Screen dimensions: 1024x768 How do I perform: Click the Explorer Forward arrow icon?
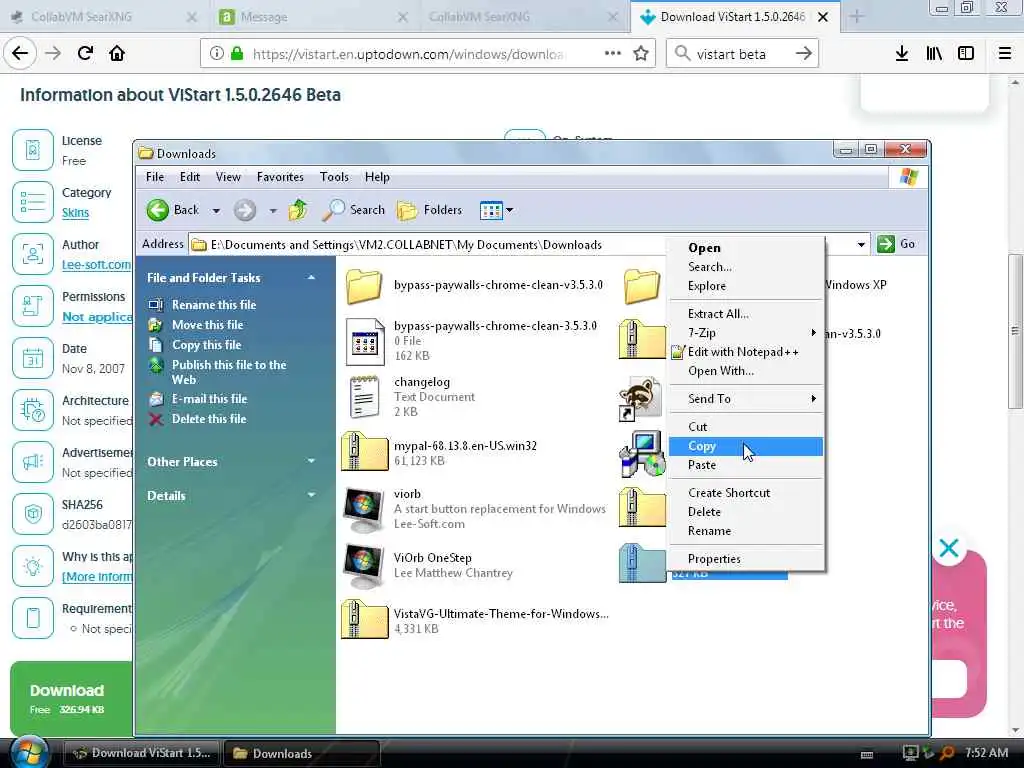tap(245, 210)
